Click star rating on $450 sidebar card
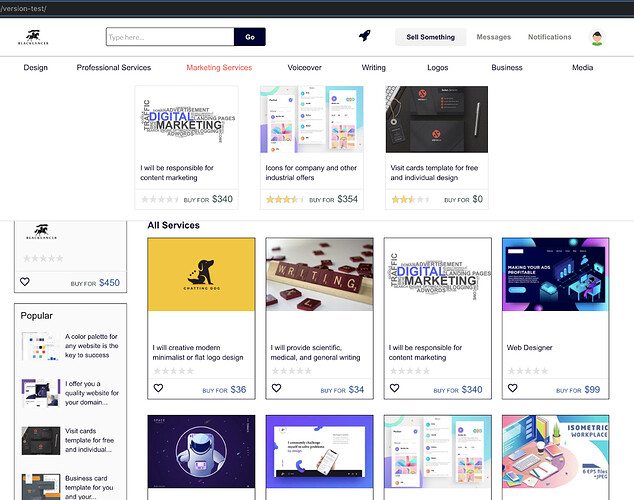The height and width of the screenshot is (500, 634). tap(43, 258)
